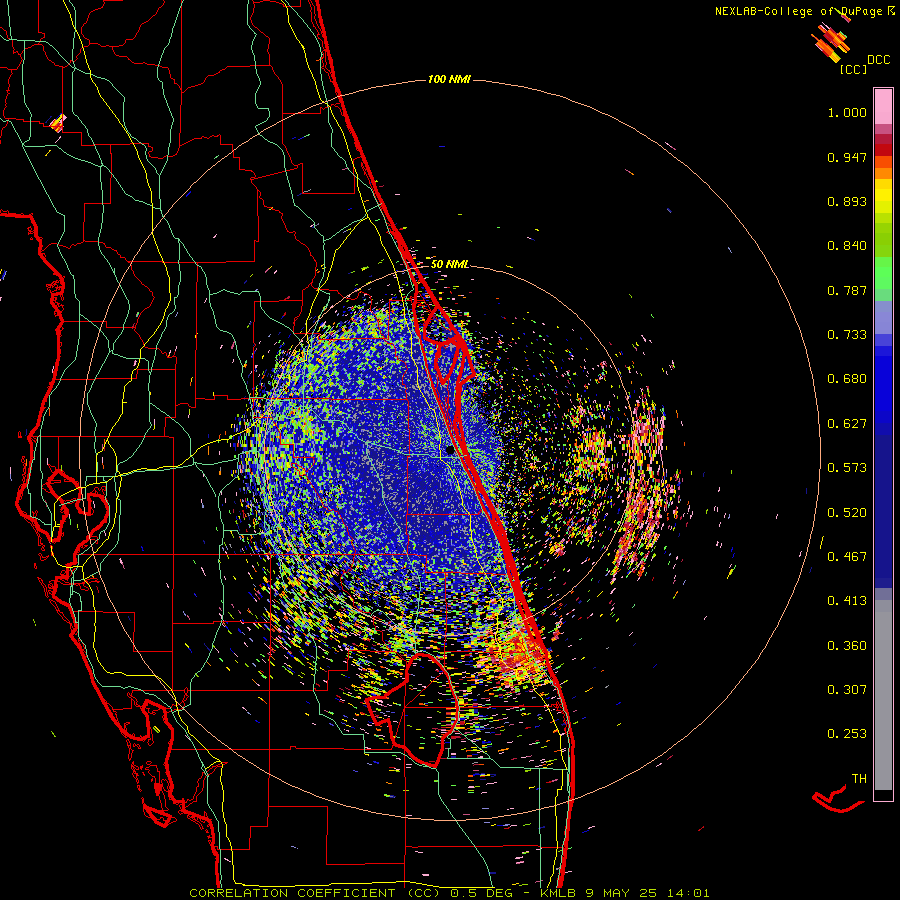Pick the pink swatch at the colorbar top

click(x=883, y=106)
